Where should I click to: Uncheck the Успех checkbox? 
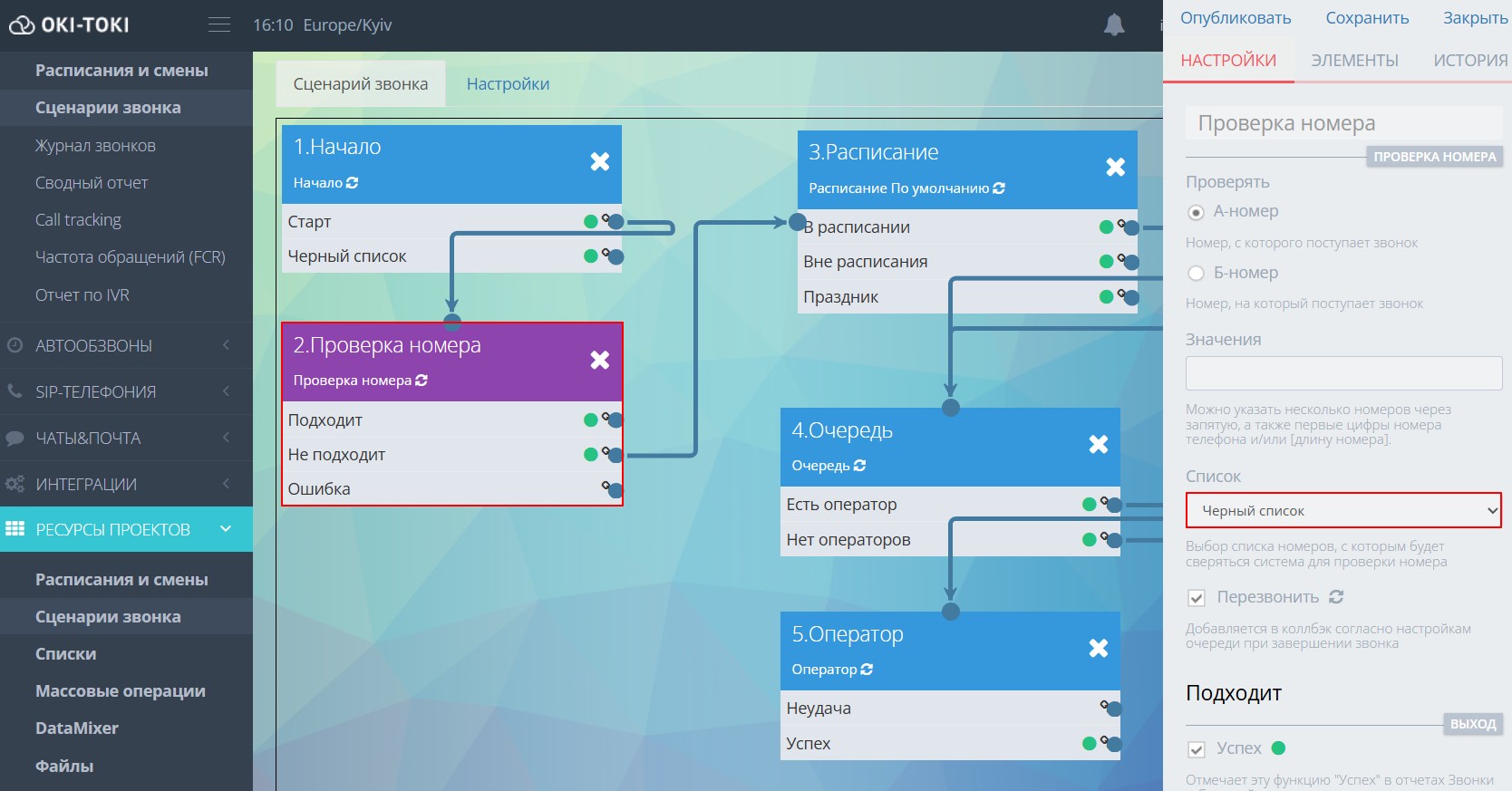coord(1197,749)
